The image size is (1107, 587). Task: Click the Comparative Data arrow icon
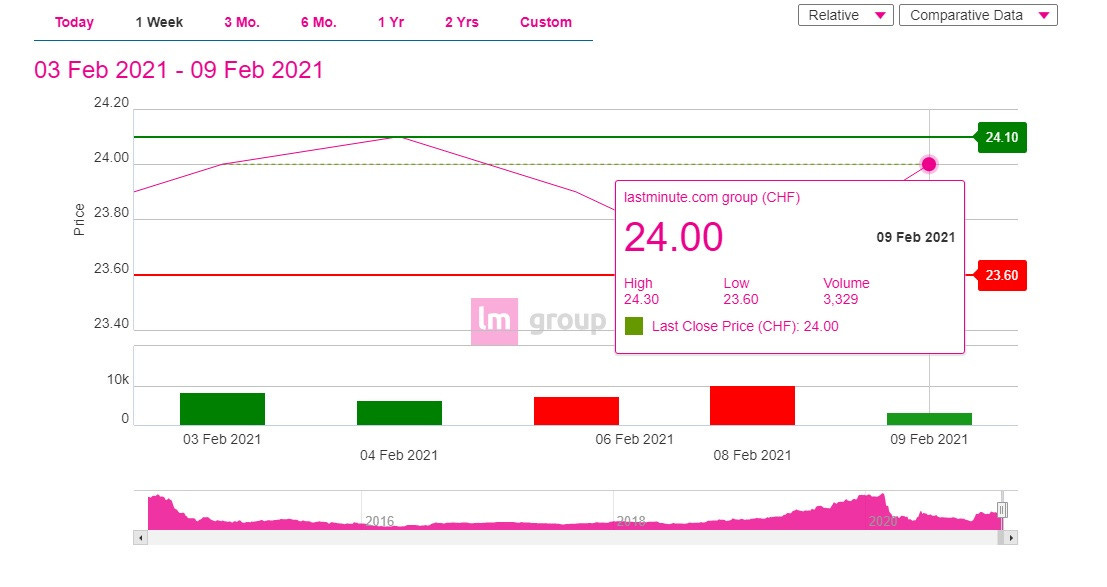click(x=1043, y=16)
